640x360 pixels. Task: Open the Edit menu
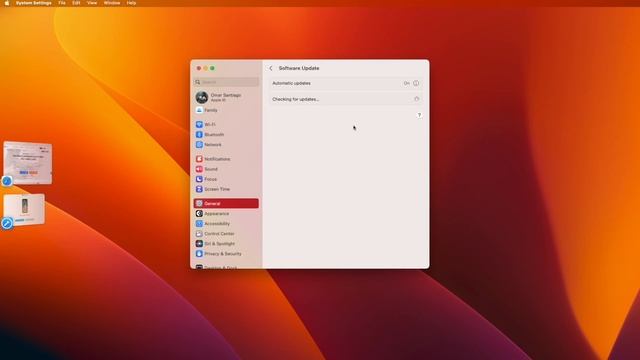pos(76,3)
